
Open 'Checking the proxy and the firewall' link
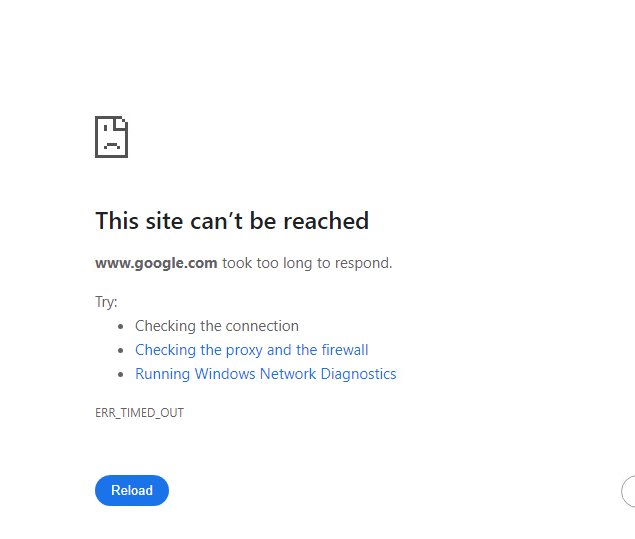pos(251,350)
